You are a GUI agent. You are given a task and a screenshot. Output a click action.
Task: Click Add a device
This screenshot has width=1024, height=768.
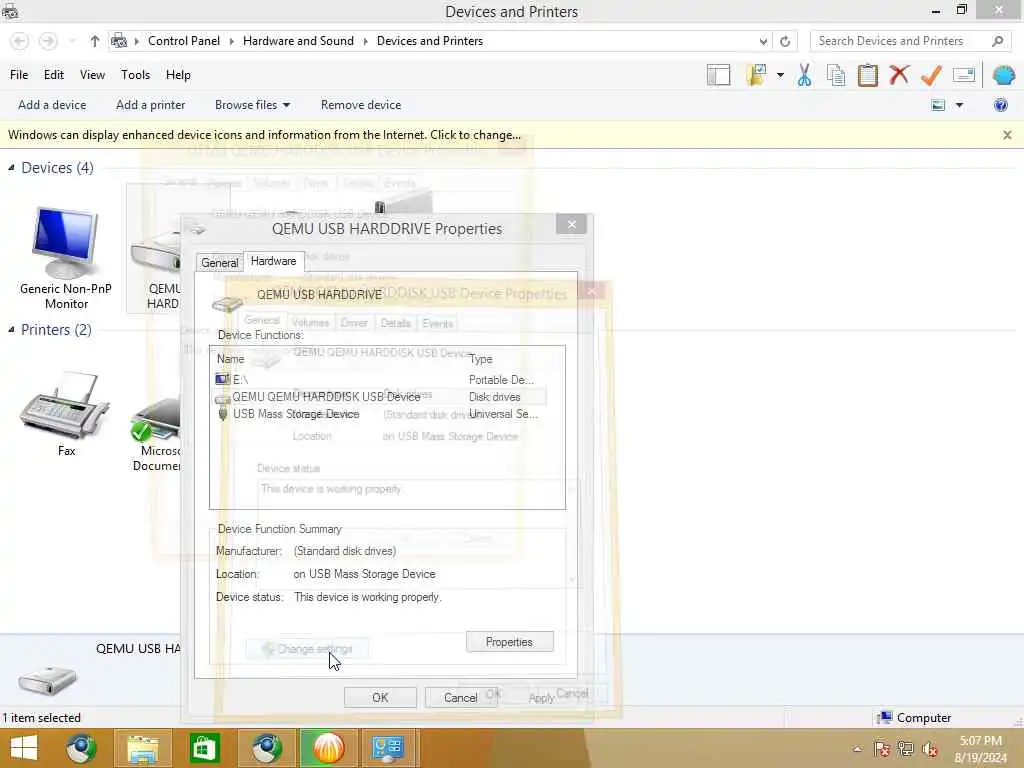pos(52,105)
